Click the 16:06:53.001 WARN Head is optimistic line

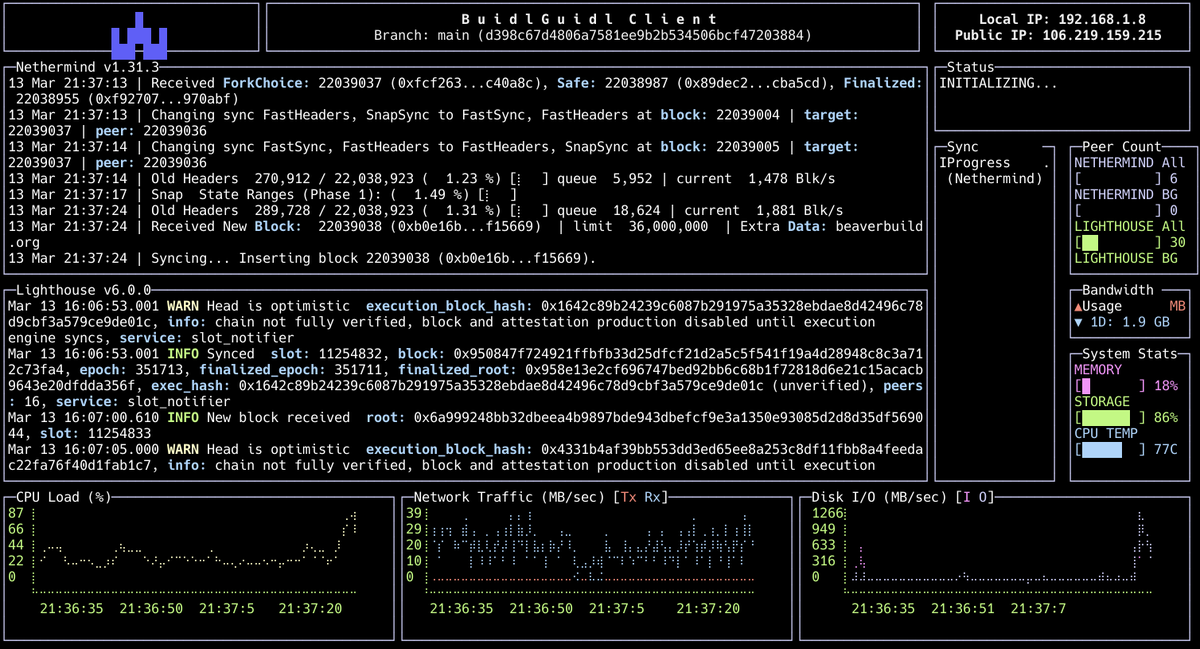point(465,322)
